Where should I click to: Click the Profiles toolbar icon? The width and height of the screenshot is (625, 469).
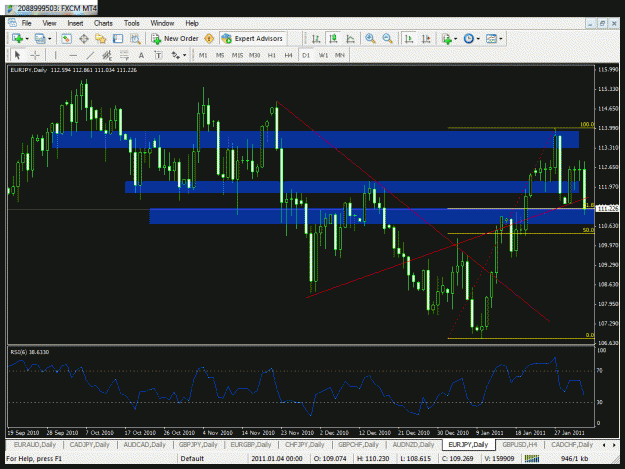click(x=40, y=39)
